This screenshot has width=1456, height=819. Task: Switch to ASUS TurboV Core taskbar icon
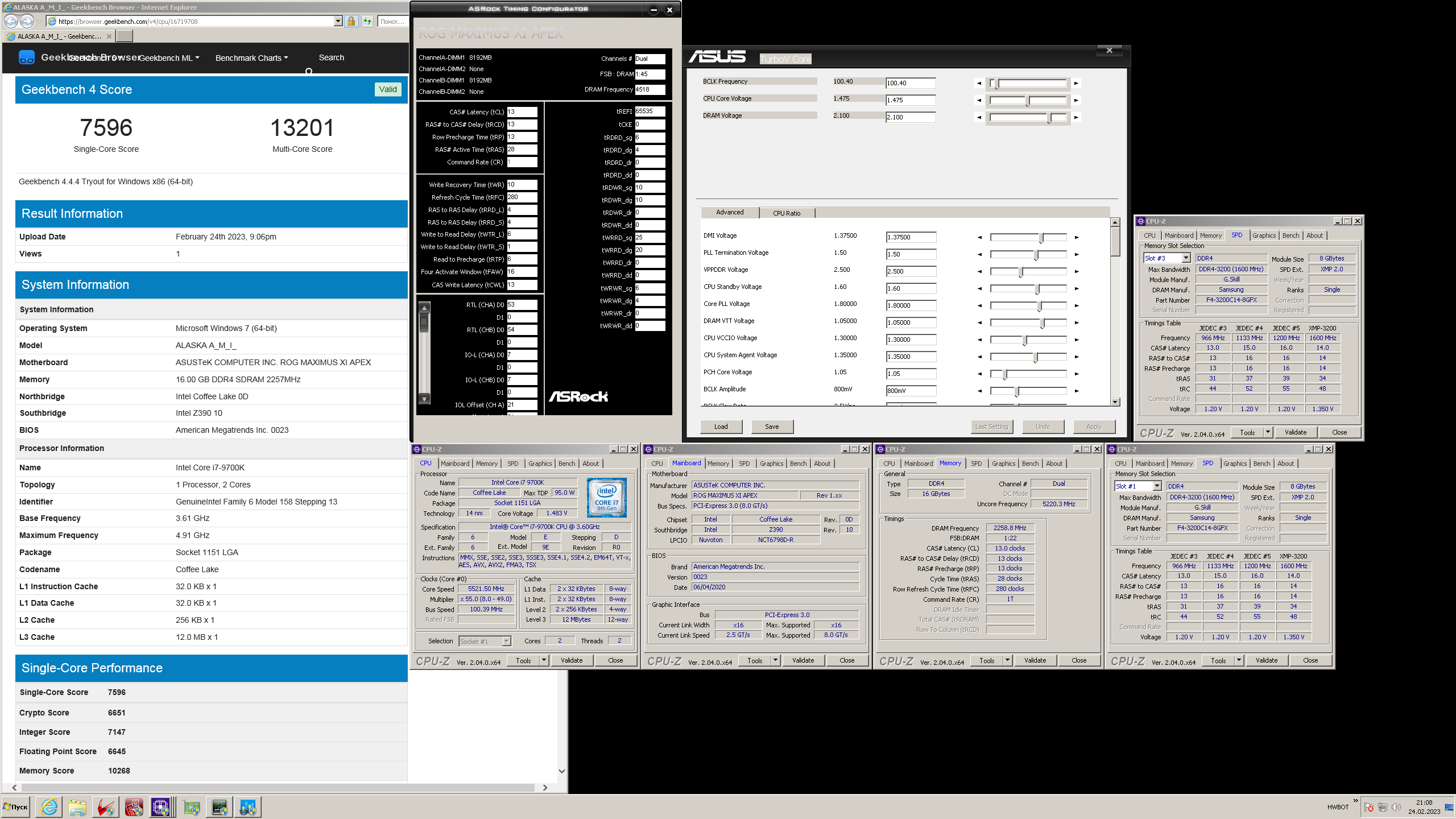(106, 806)
